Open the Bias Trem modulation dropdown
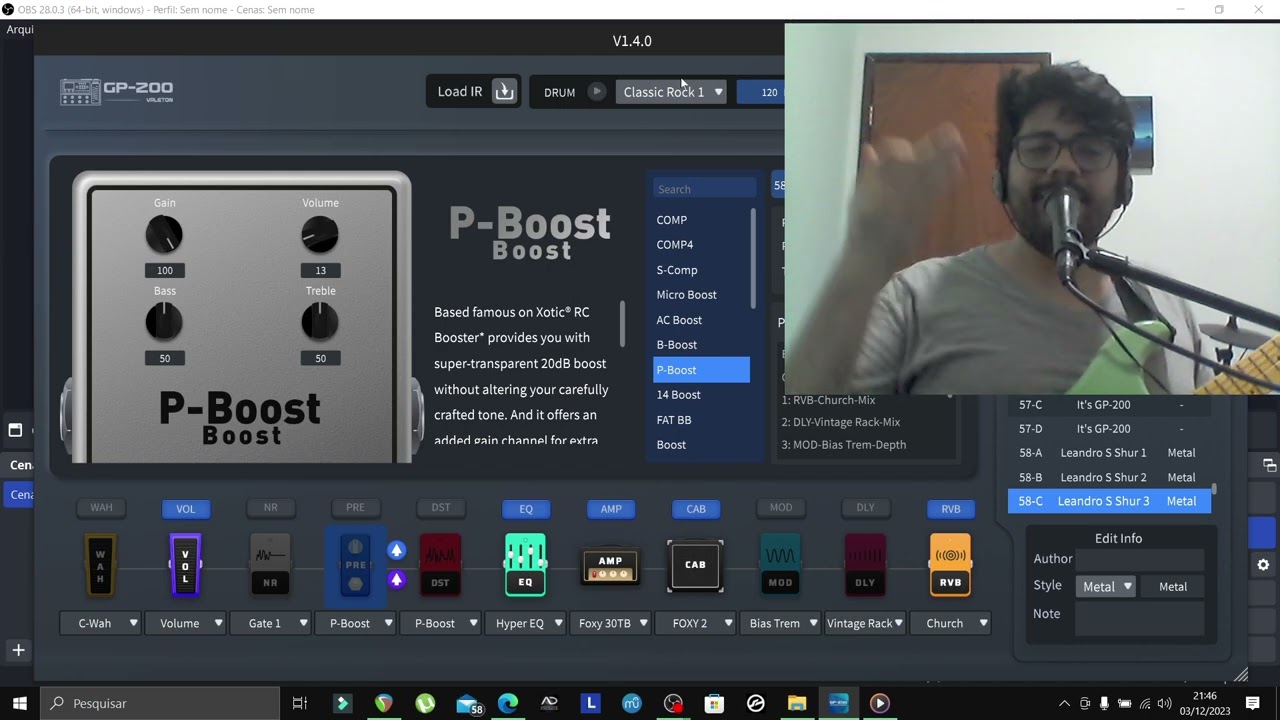The image size is (1280, 720). pos(780,623)
